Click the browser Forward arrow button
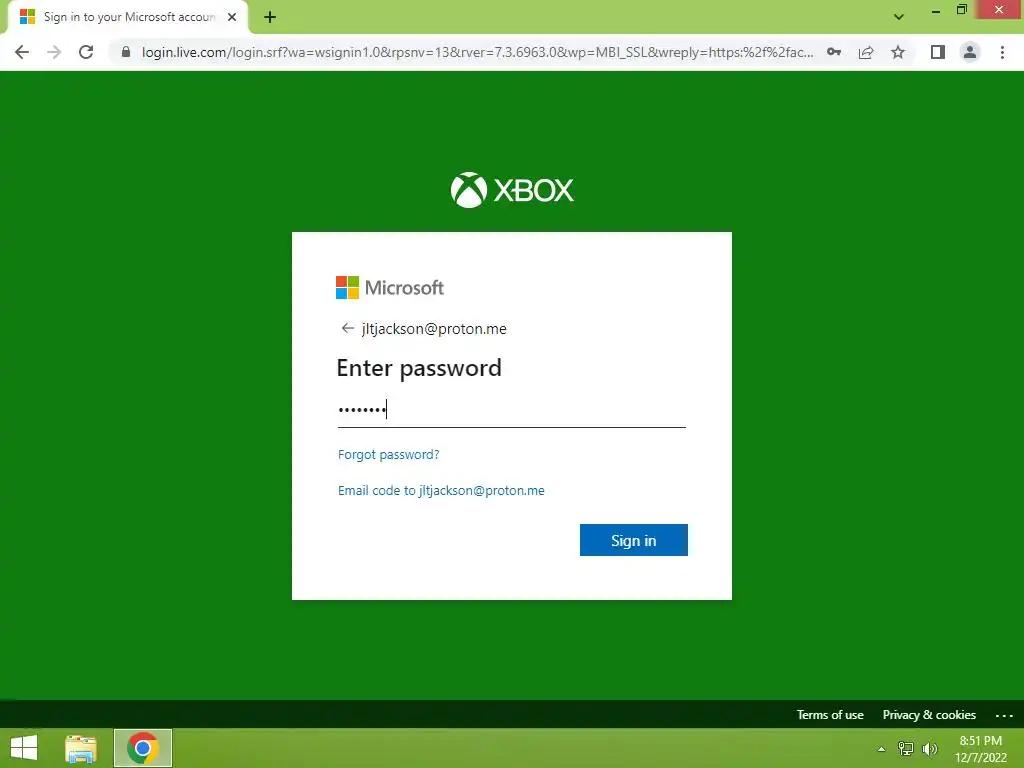Viewport: 1024px width, 768px height. coord(54,52)
